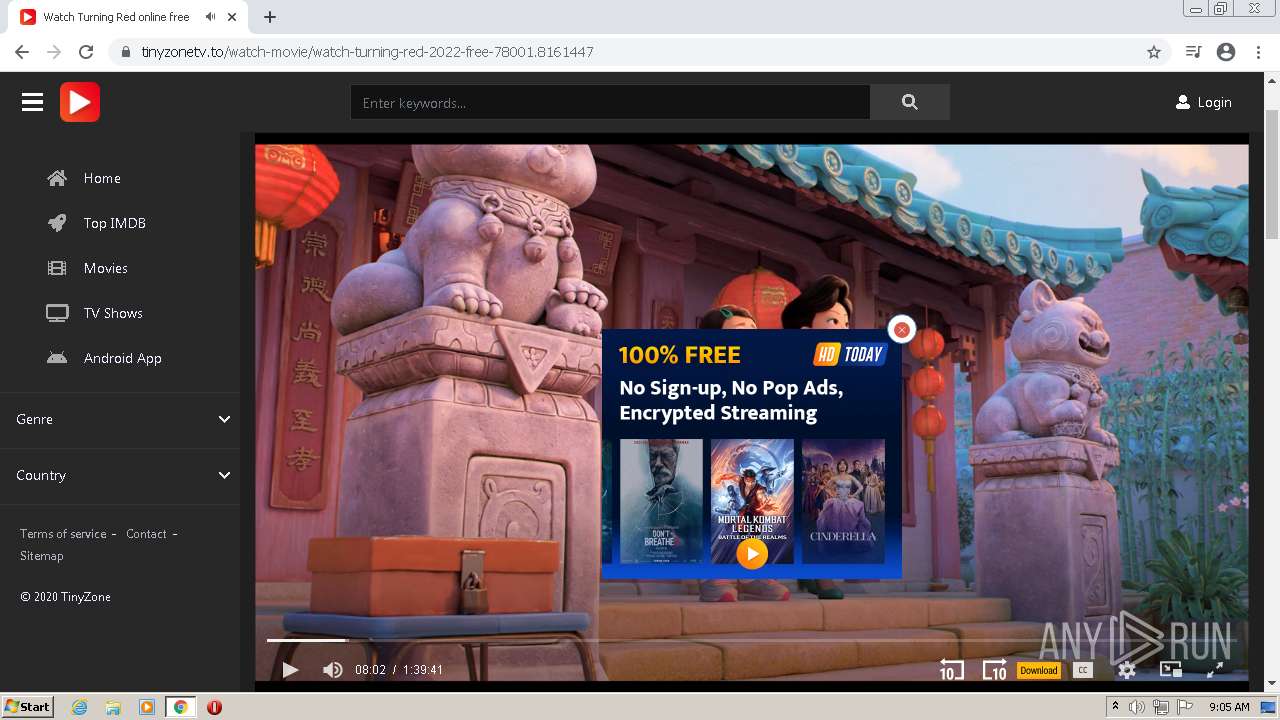Open browser media control icon

point(1193,52)
